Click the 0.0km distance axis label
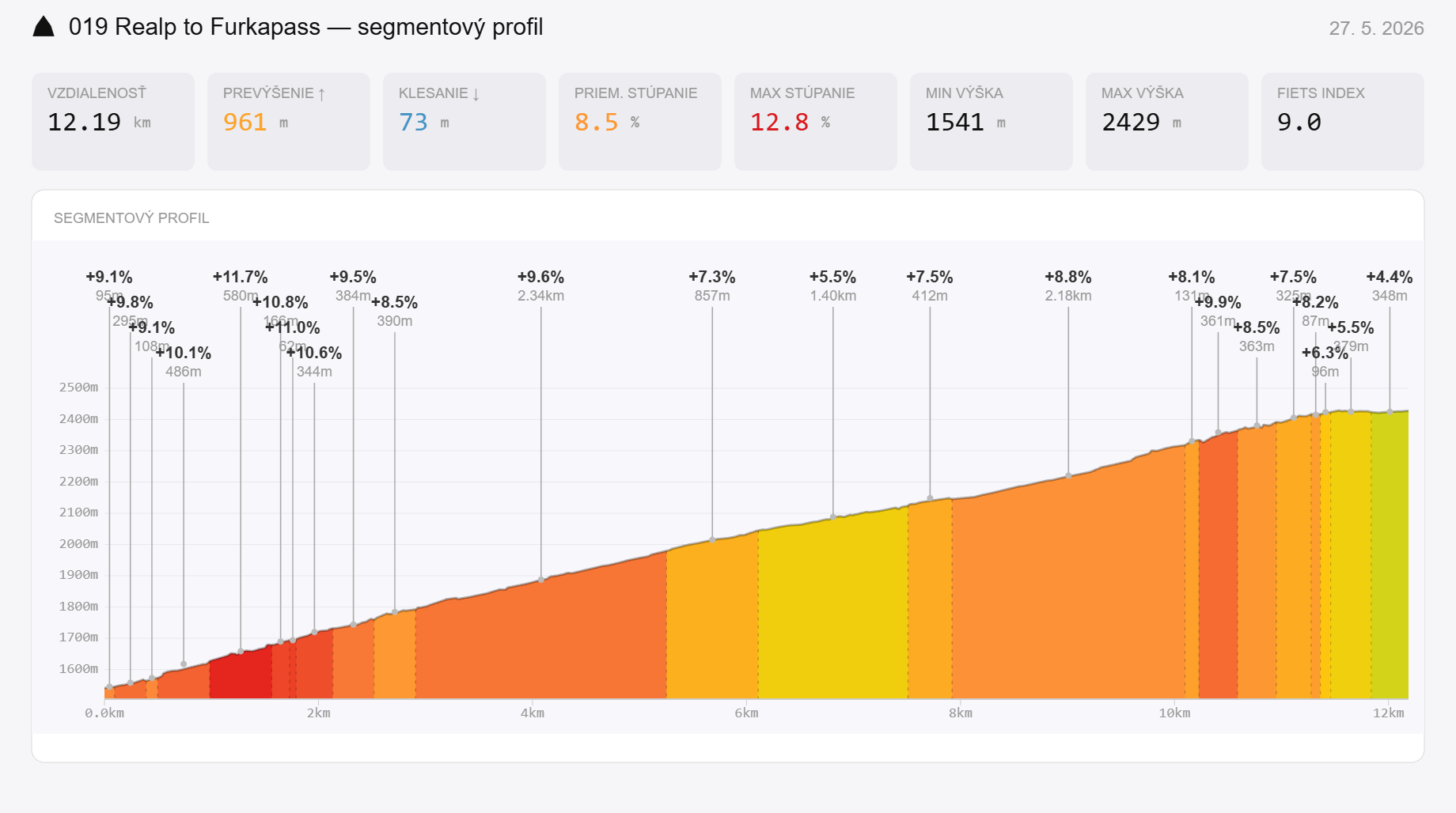This screenshot has height=813, width=1456. (x=104, y=713)
